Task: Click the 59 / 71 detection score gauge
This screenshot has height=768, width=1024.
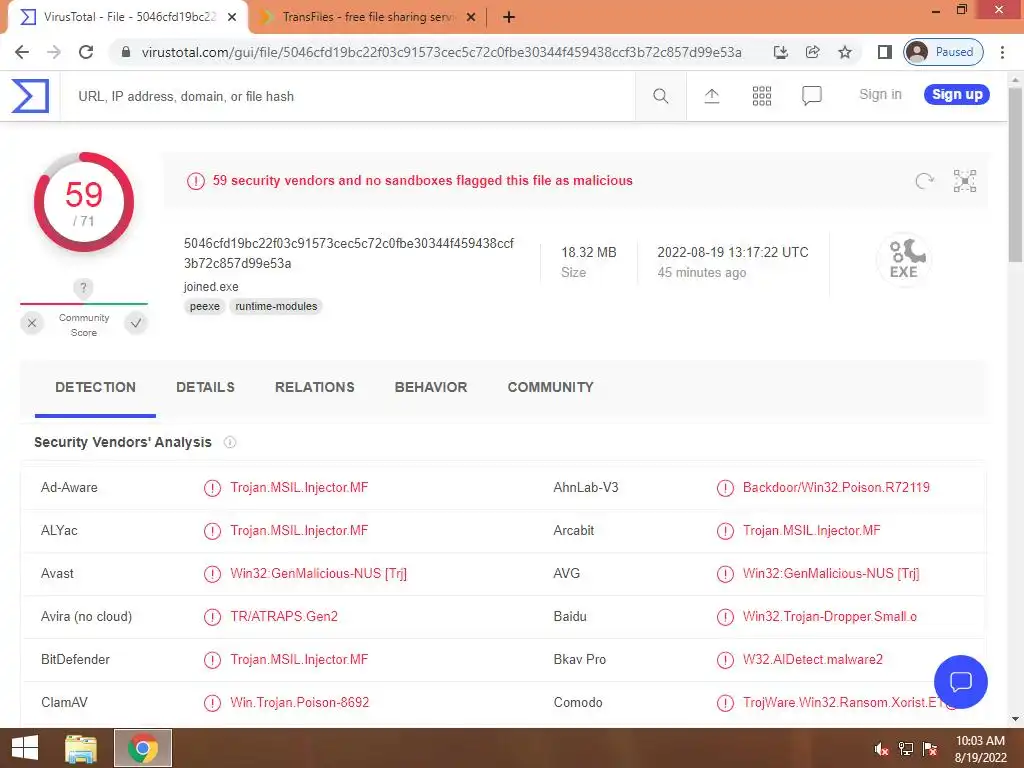Action: 84,202
